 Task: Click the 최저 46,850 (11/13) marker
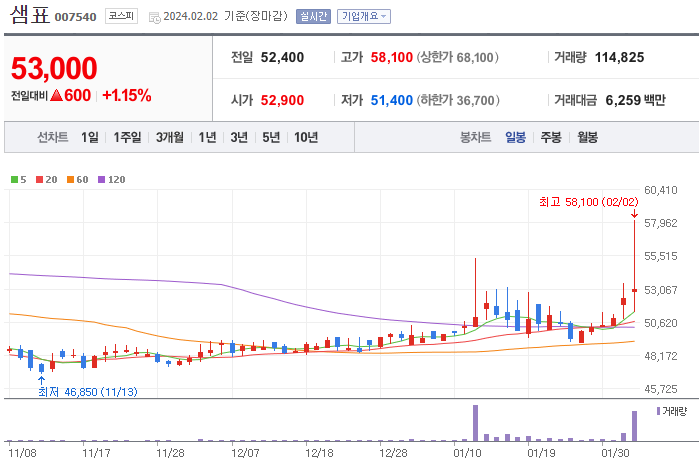[x=87, y=392]
